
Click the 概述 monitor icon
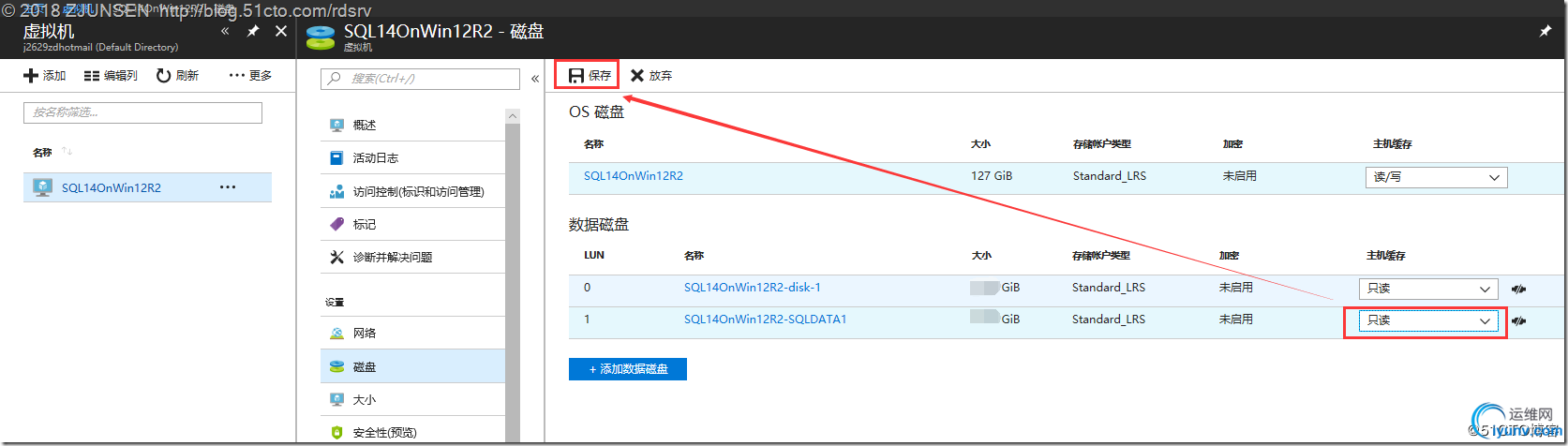[x=337, y=125]
